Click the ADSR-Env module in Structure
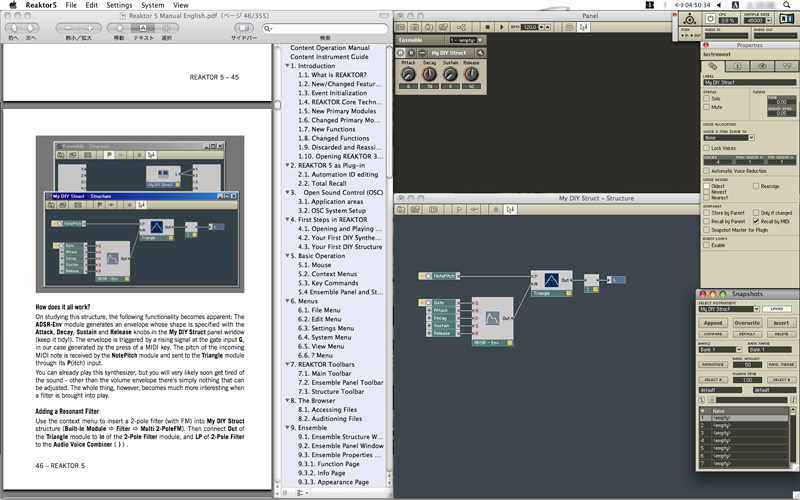The height and width of the screenshot is (500, 800). tap(492, 321)
